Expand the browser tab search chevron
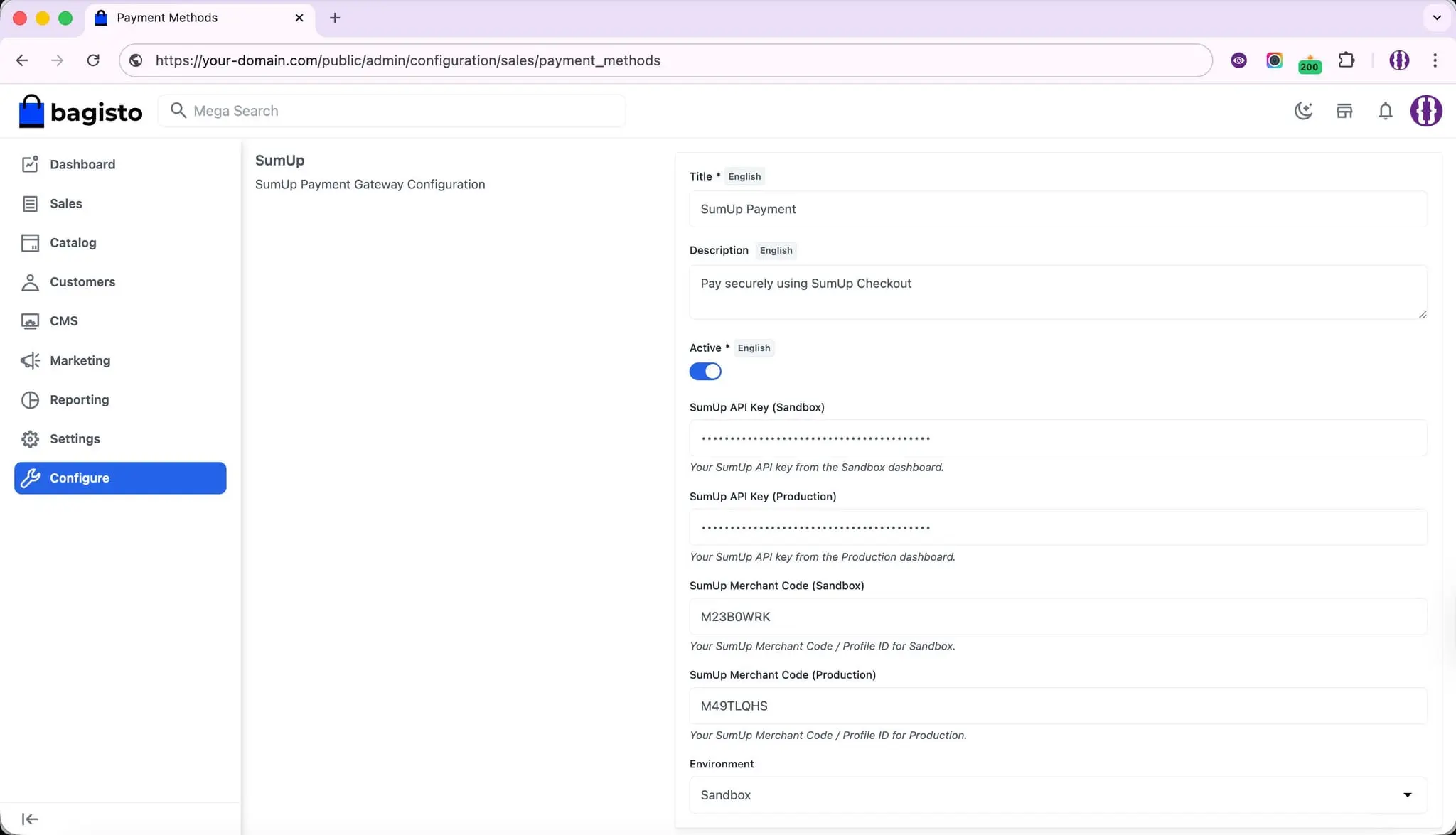This screenshot has width=1456, height=835. 1437,18
